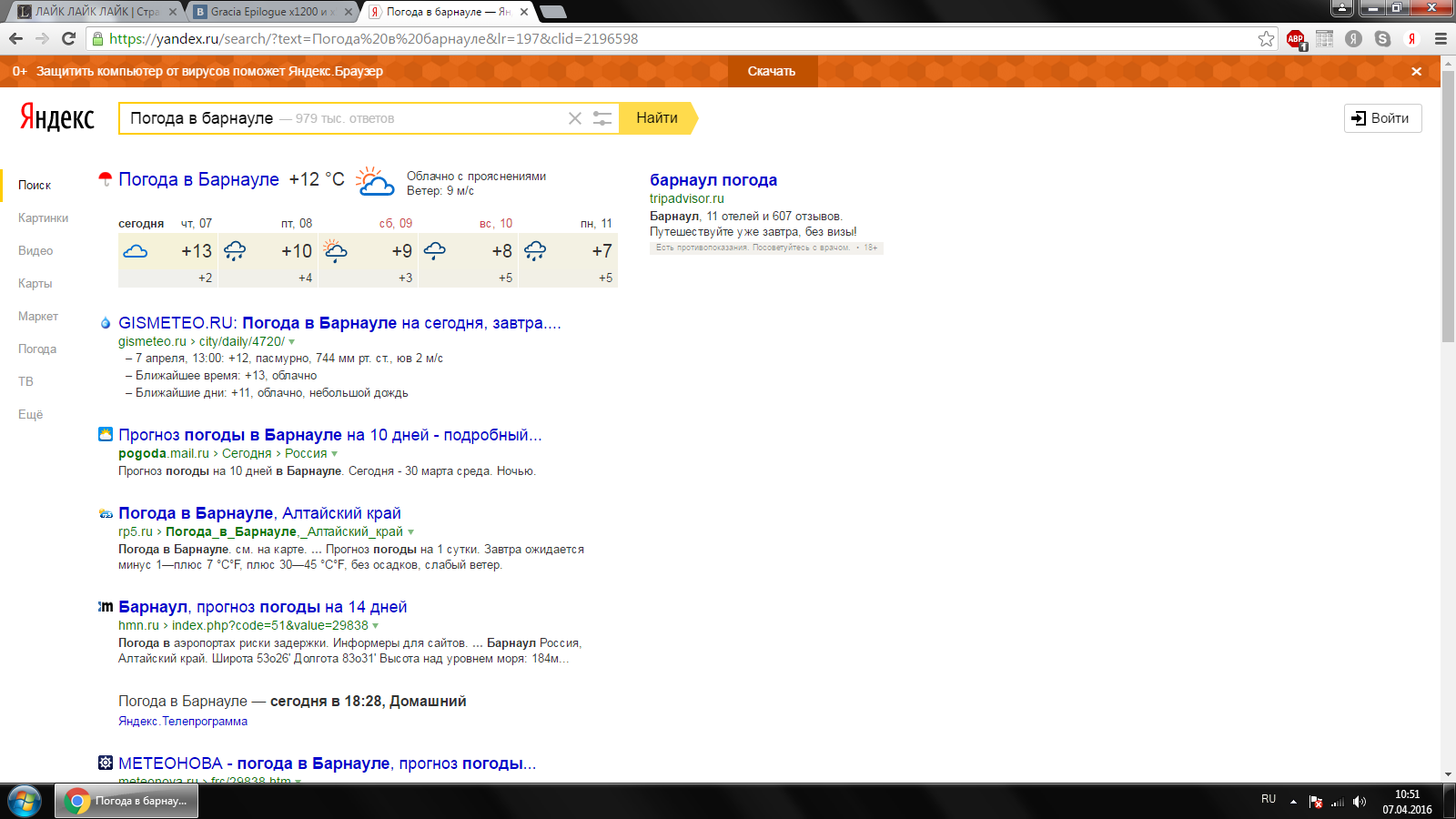Viewport: 1456px width, 819px height.
Task: Open the tripadvisor.ru ad URL
Action: 687,199
